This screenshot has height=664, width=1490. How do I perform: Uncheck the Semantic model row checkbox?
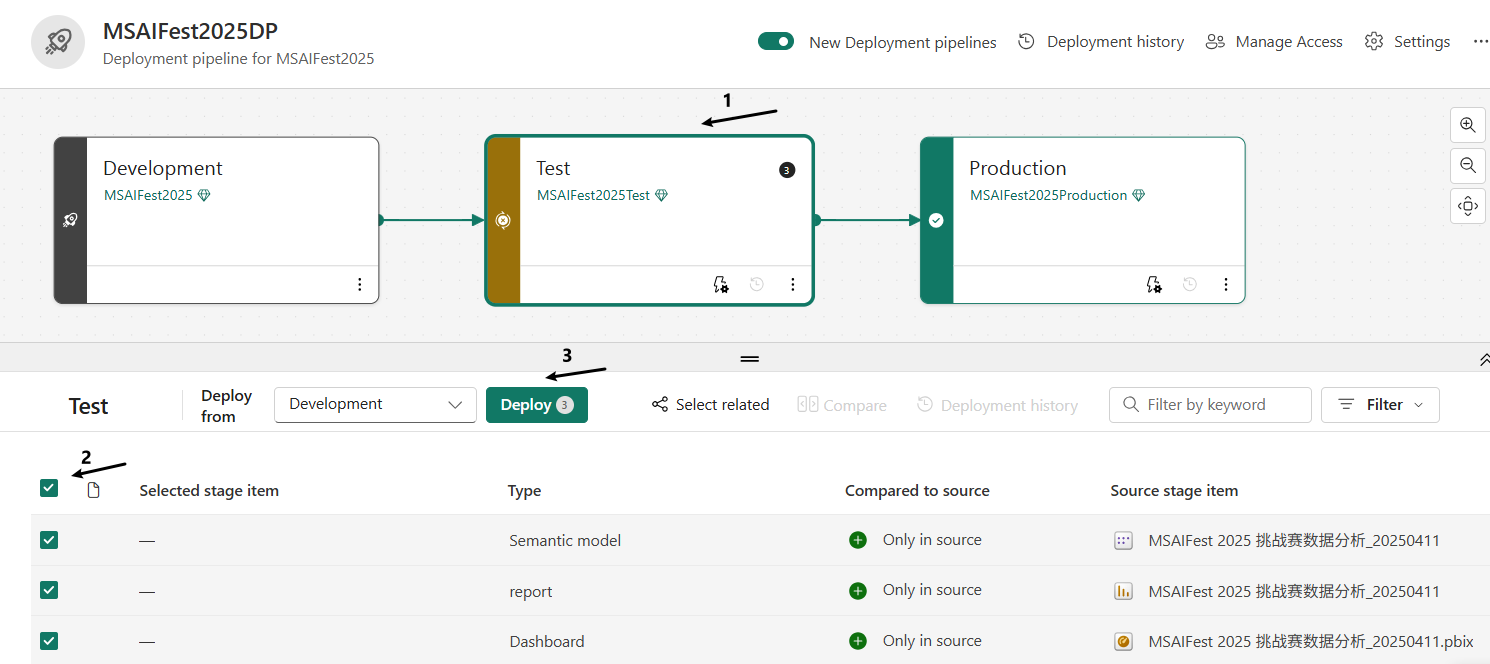49,540
